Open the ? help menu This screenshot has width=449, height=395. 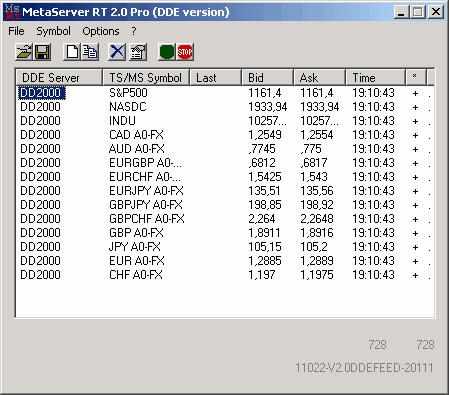(x=134, y=31)
